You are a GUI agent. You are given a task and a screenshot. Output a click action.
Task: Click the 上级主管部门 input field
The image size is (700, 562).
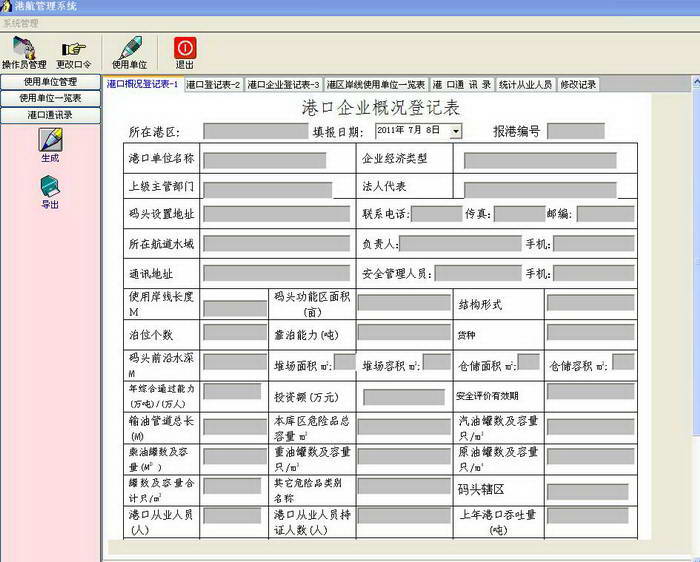pyautogui.click(x=267, y=190)
